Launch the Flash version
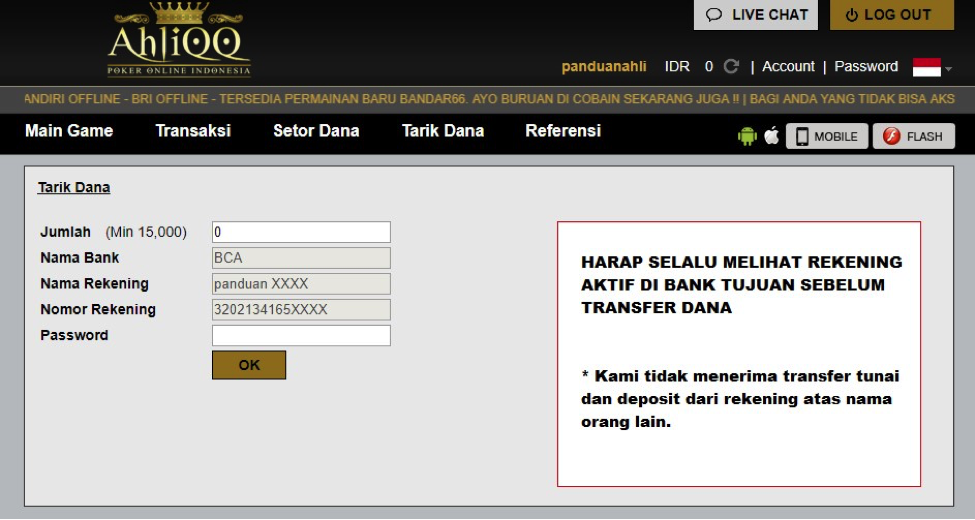The height and width of the screenshot is (520, 975). pyautogui.click(x=913, y=137)
